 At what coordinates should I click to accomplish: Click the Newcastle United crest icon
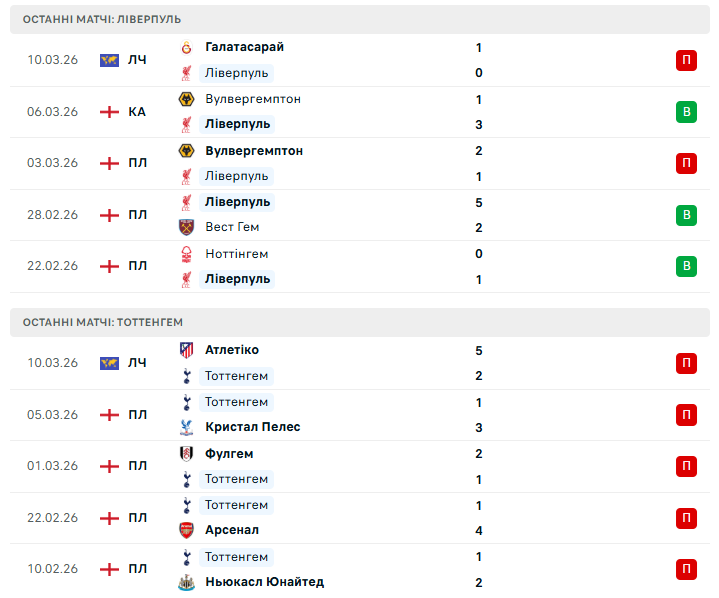(186, 582)
